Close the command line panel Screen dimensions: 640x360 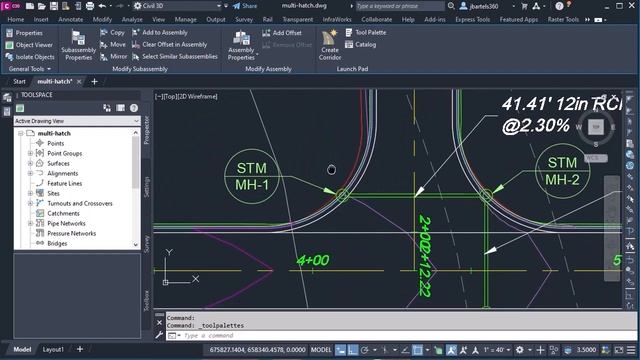pyautogui.click(x=159, y=323)
